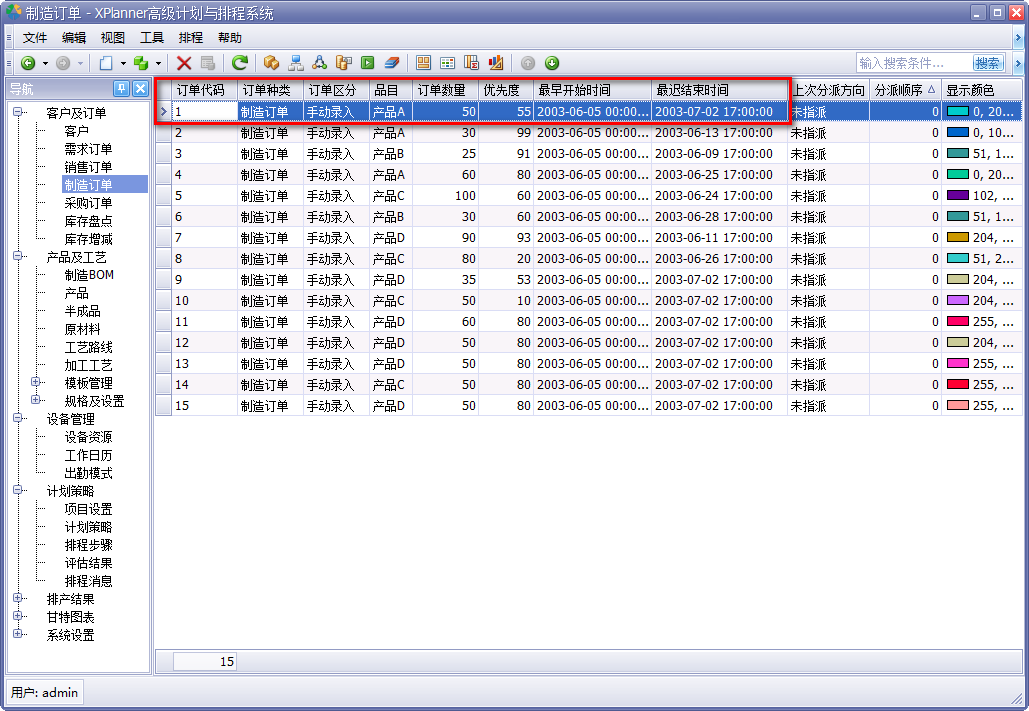Screen dimensions: 1029x711
Task: Click the quantity cell 100 in row 5
Action: pos(446,196)
